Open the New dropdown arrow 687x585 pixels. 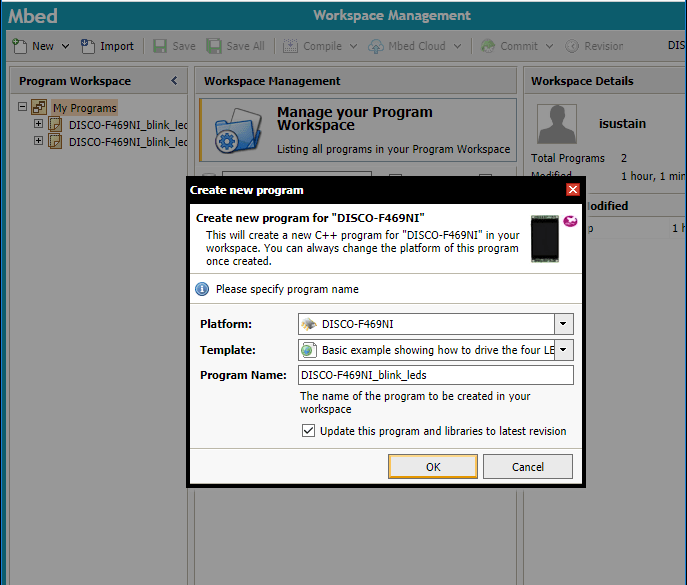point(65,46)
